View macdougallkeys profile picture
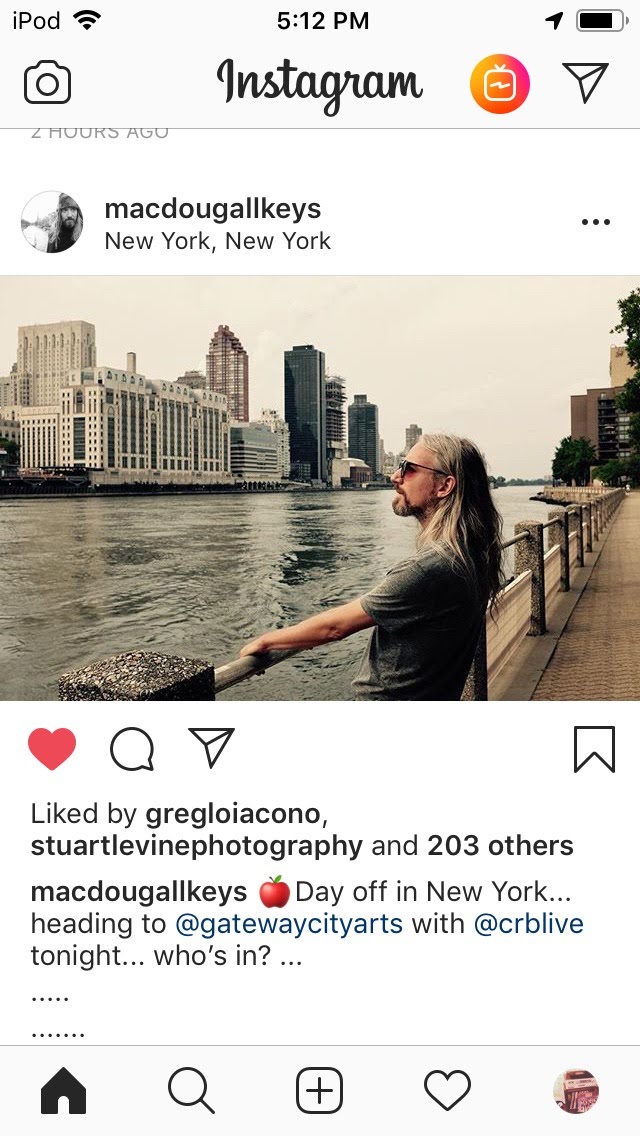Viewport: 640px width, 1136px height. pos(52,222)
